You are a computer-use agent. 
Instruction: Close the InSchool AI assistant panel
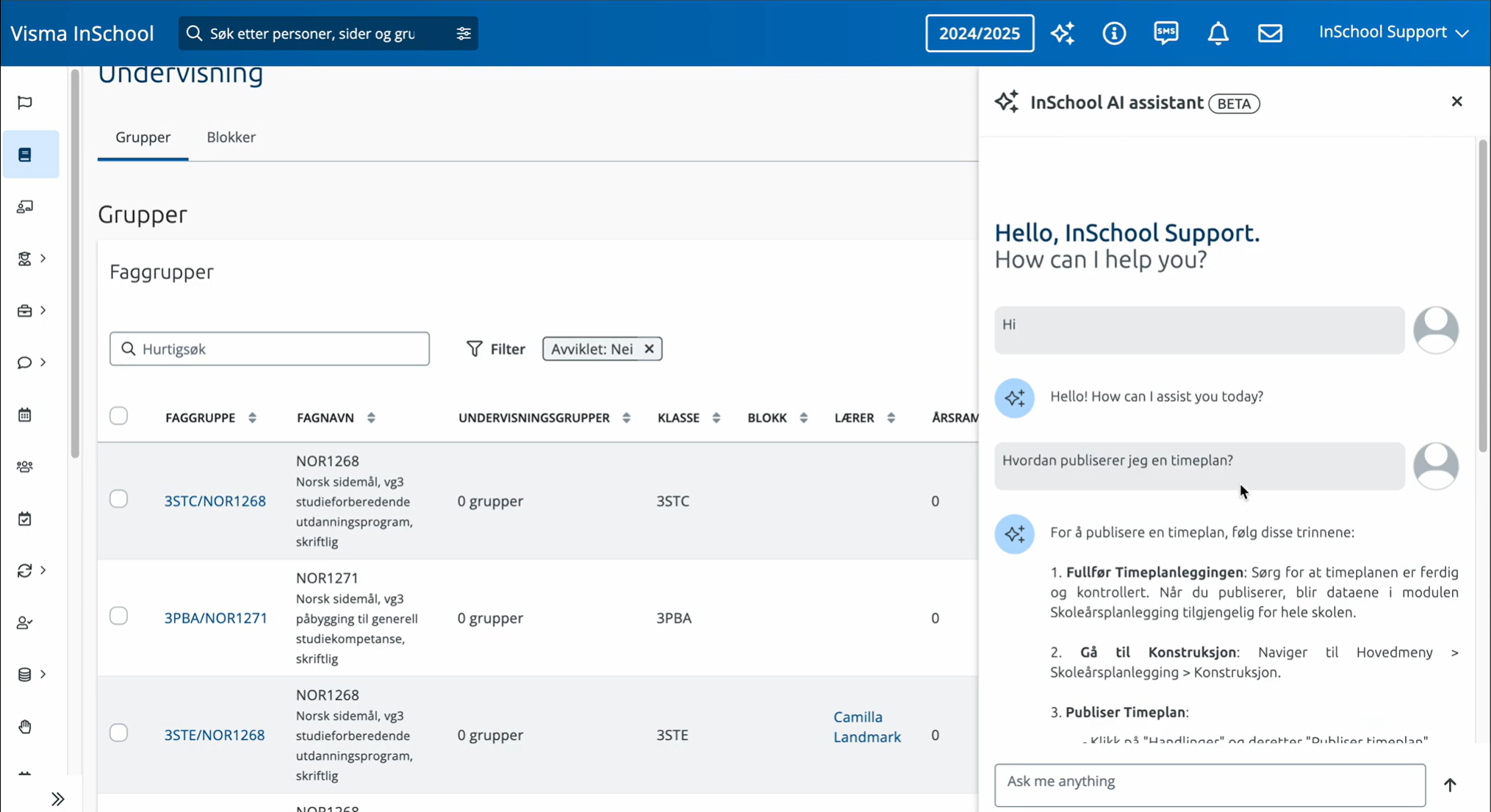click(1457, 101)
